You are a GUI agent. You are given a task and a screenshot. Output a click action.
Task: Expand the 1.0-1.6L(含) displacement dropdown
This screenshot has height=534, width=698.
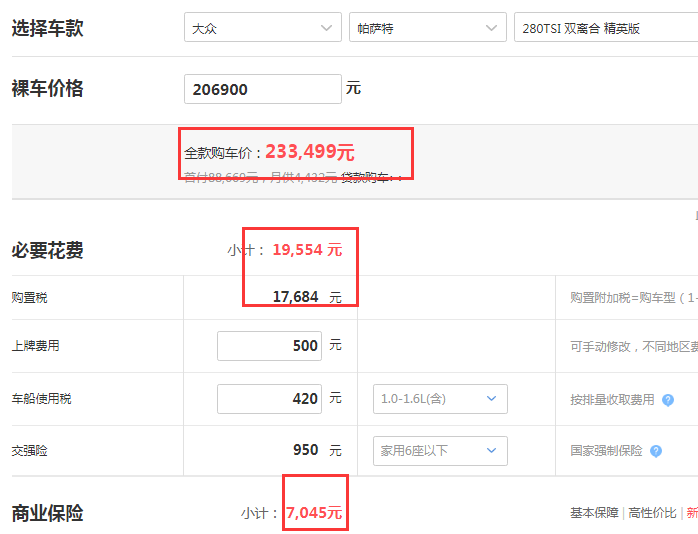[x=440, y=399]
